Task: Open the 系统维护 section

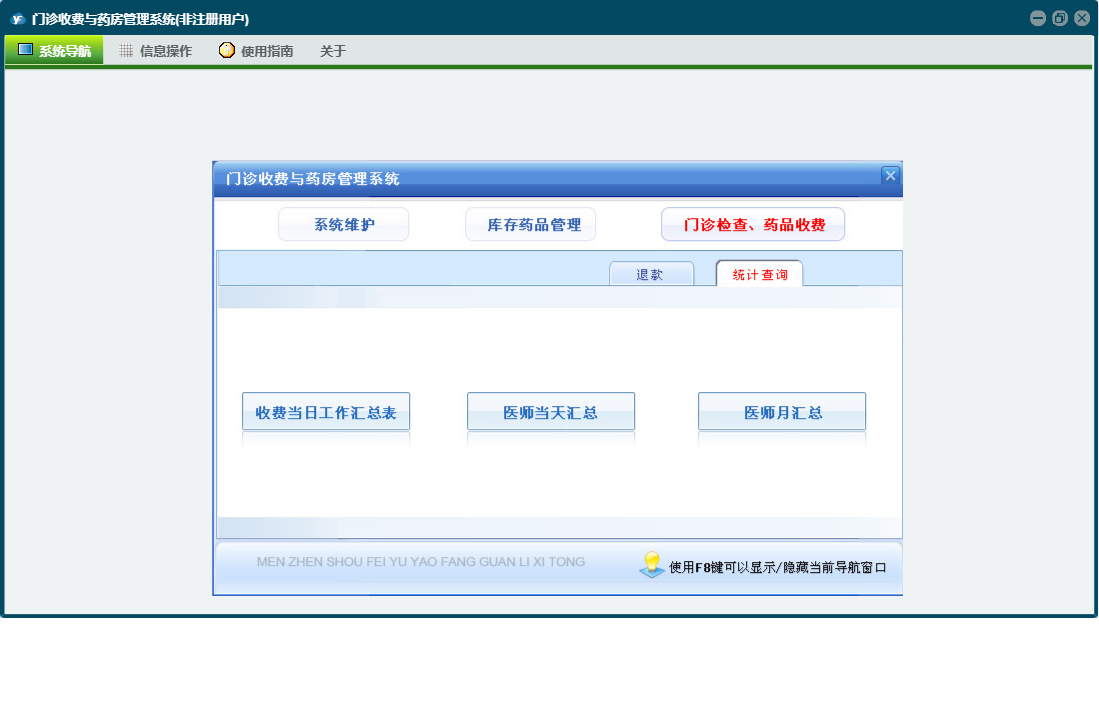Action: 343,225
